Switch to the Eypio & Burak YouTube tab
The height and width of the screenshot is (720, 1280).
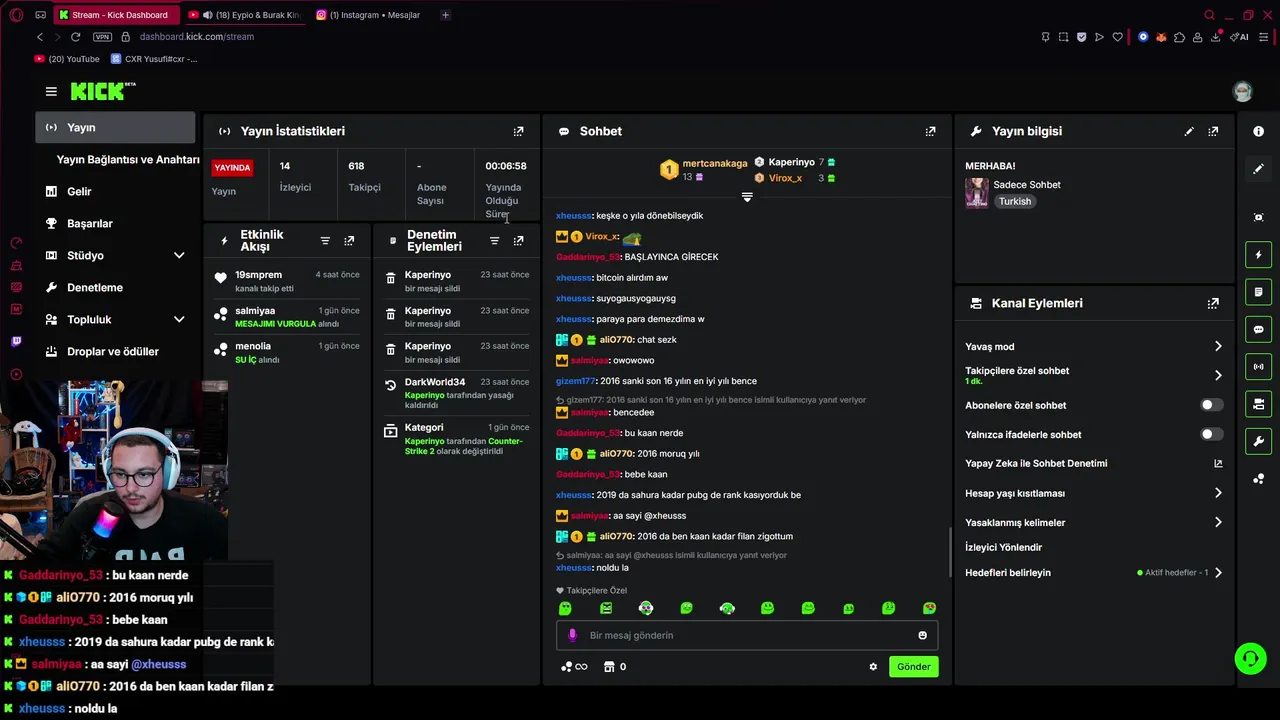244,15
